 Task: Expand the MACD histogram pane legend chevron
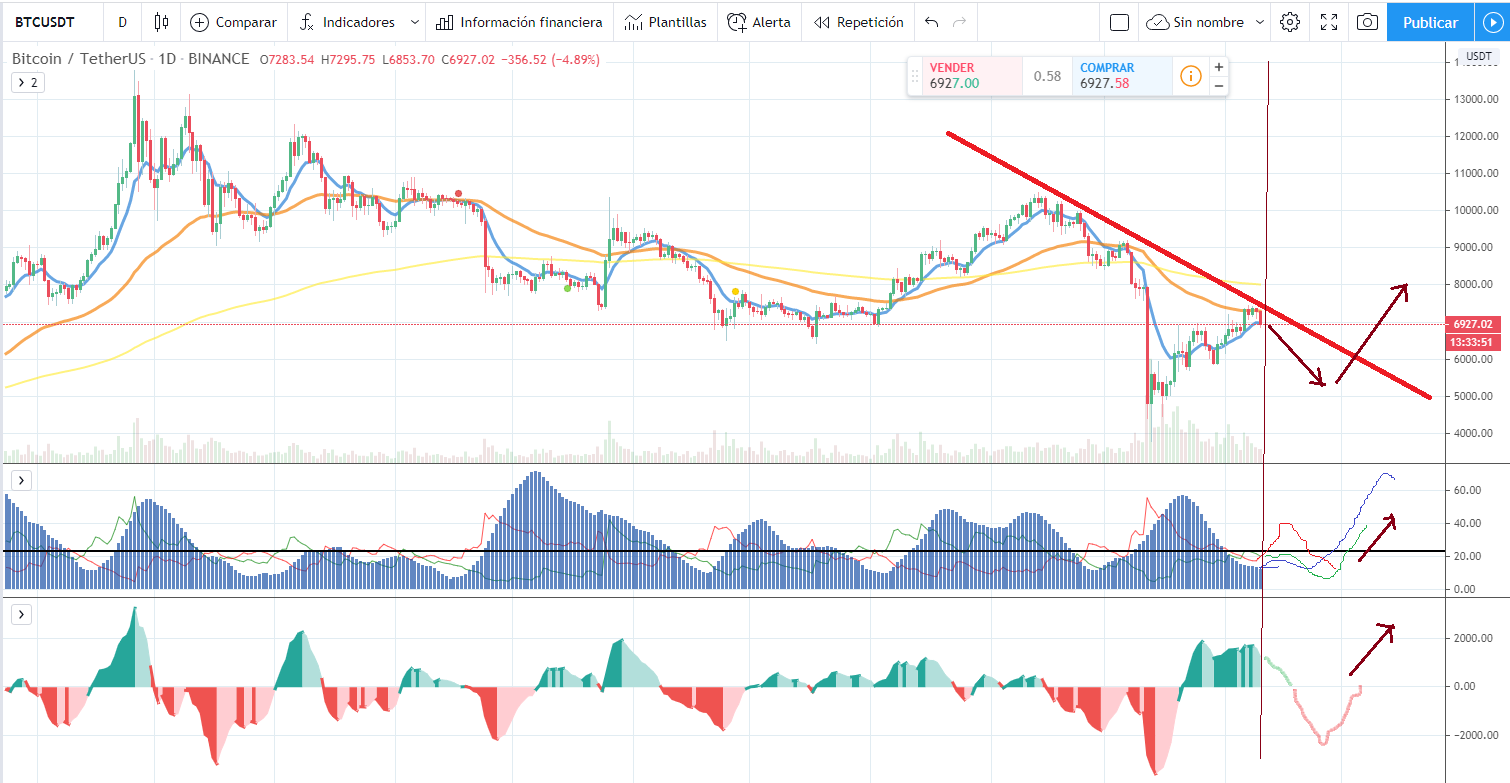(x=20, y=615)
